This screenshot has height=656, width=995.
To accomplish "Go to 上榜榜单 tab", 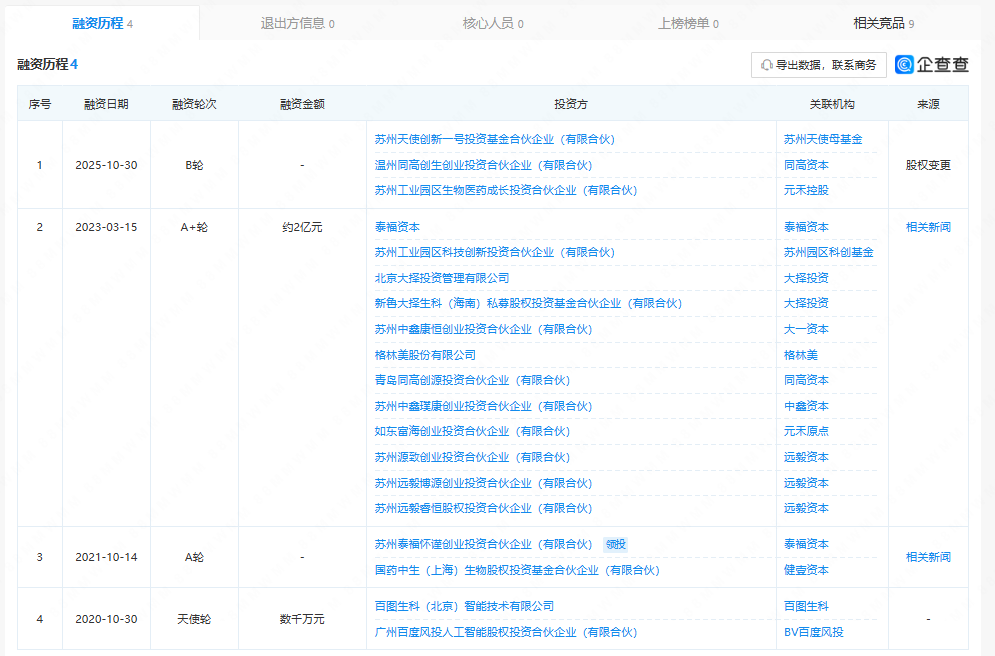I will point(688,23).
